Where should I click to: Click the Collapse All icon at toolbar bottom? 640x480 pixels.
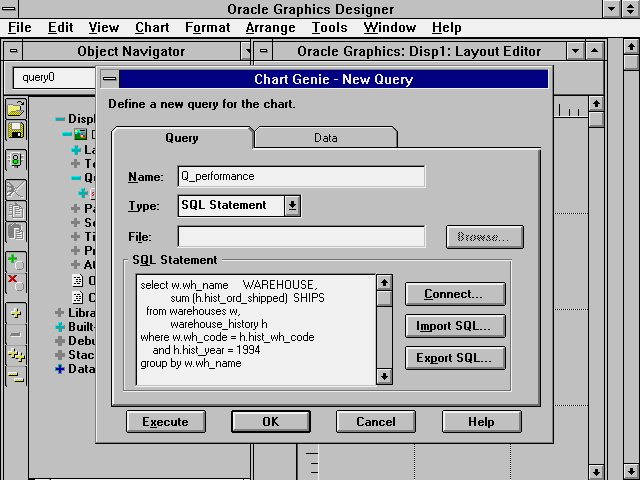(x=15, y=374)
